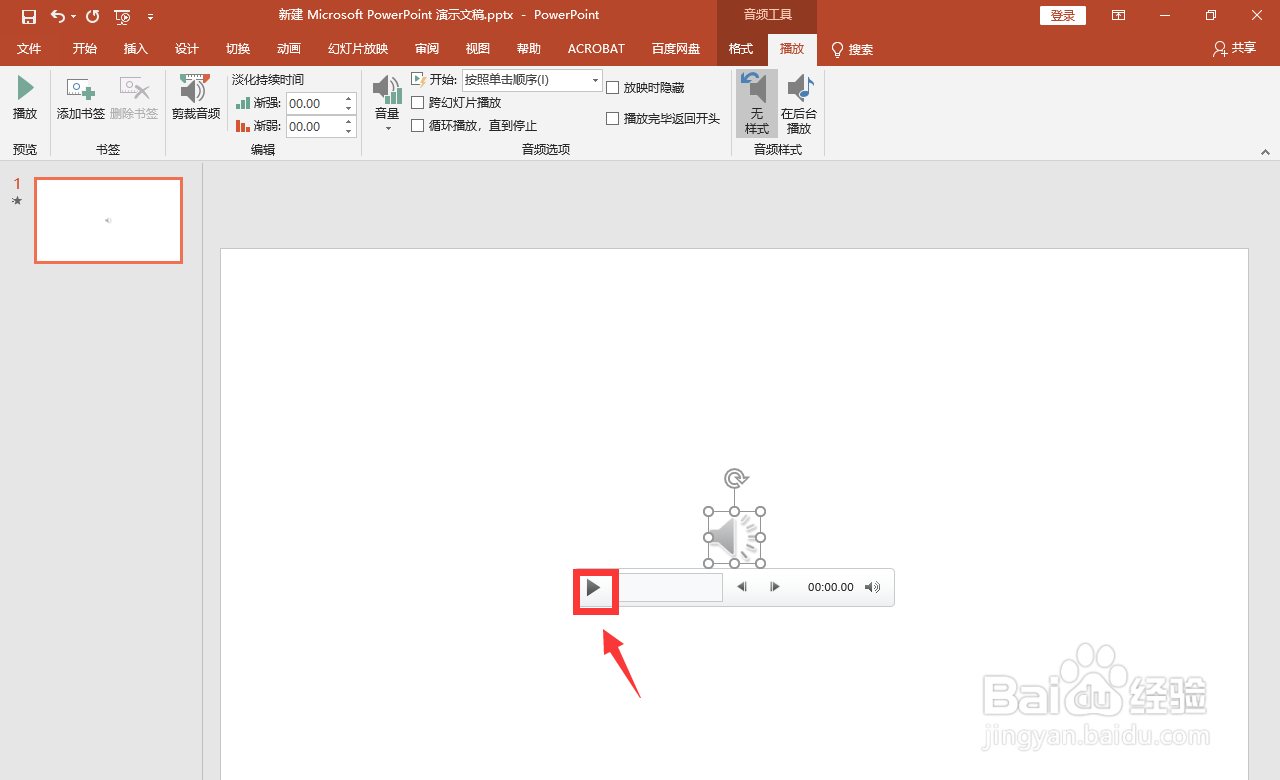Open the Customize Quick Access Toolbar arrow

150,17
